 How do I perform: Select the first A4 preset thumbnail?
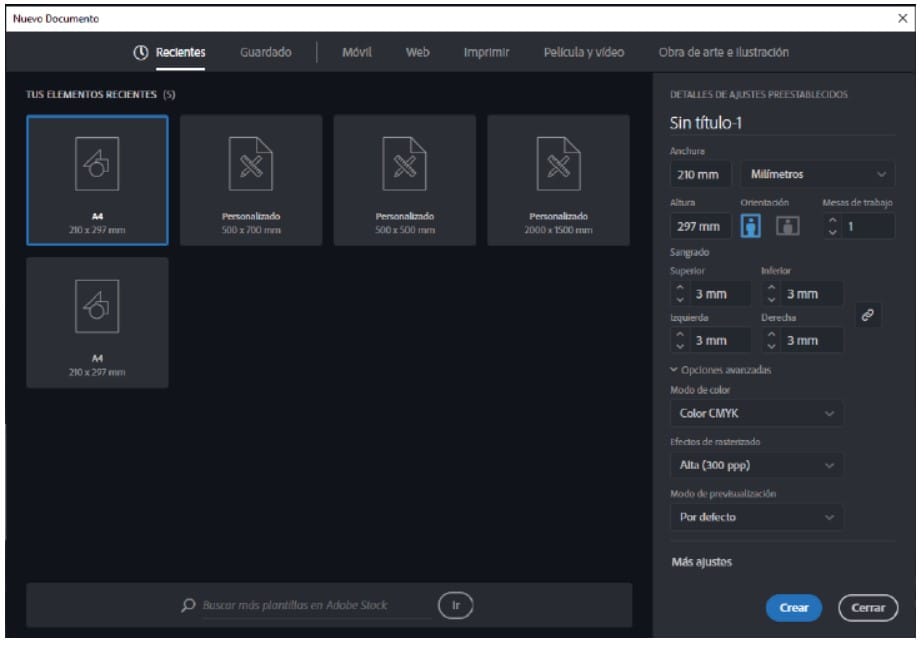(97, 180)
